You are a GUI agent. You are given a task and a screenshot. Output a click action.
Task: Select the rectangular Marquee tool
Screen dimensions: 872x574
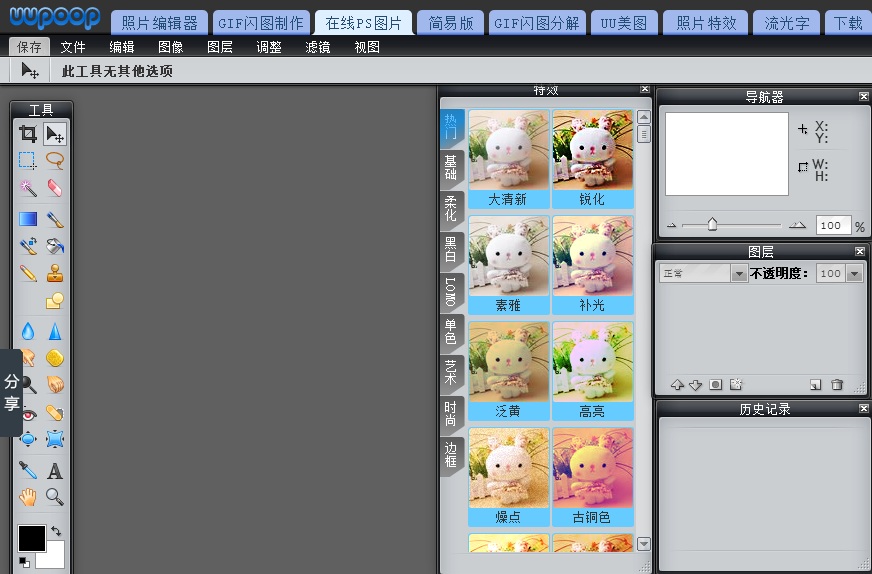click(28, 161)
